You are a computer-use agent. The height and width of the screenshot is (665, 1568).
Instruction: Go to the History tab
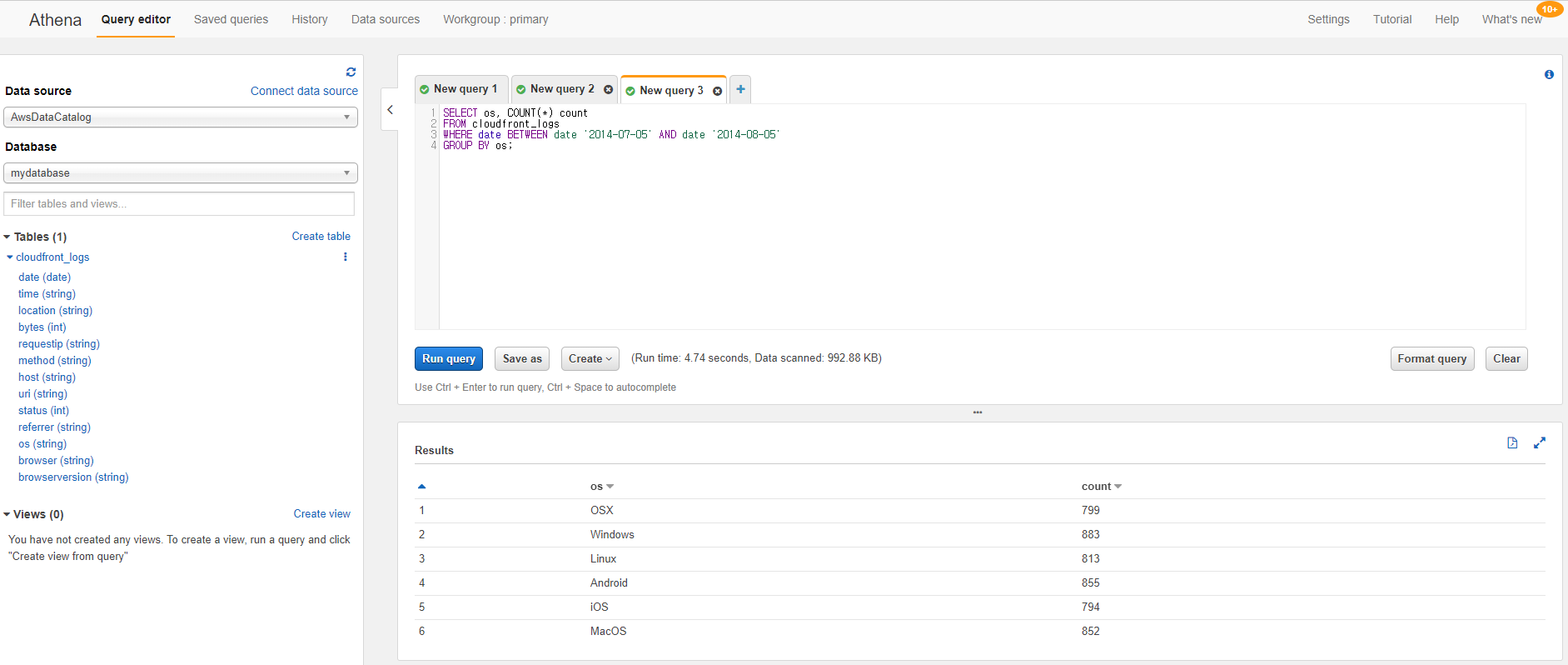click(x=310, y=19)
